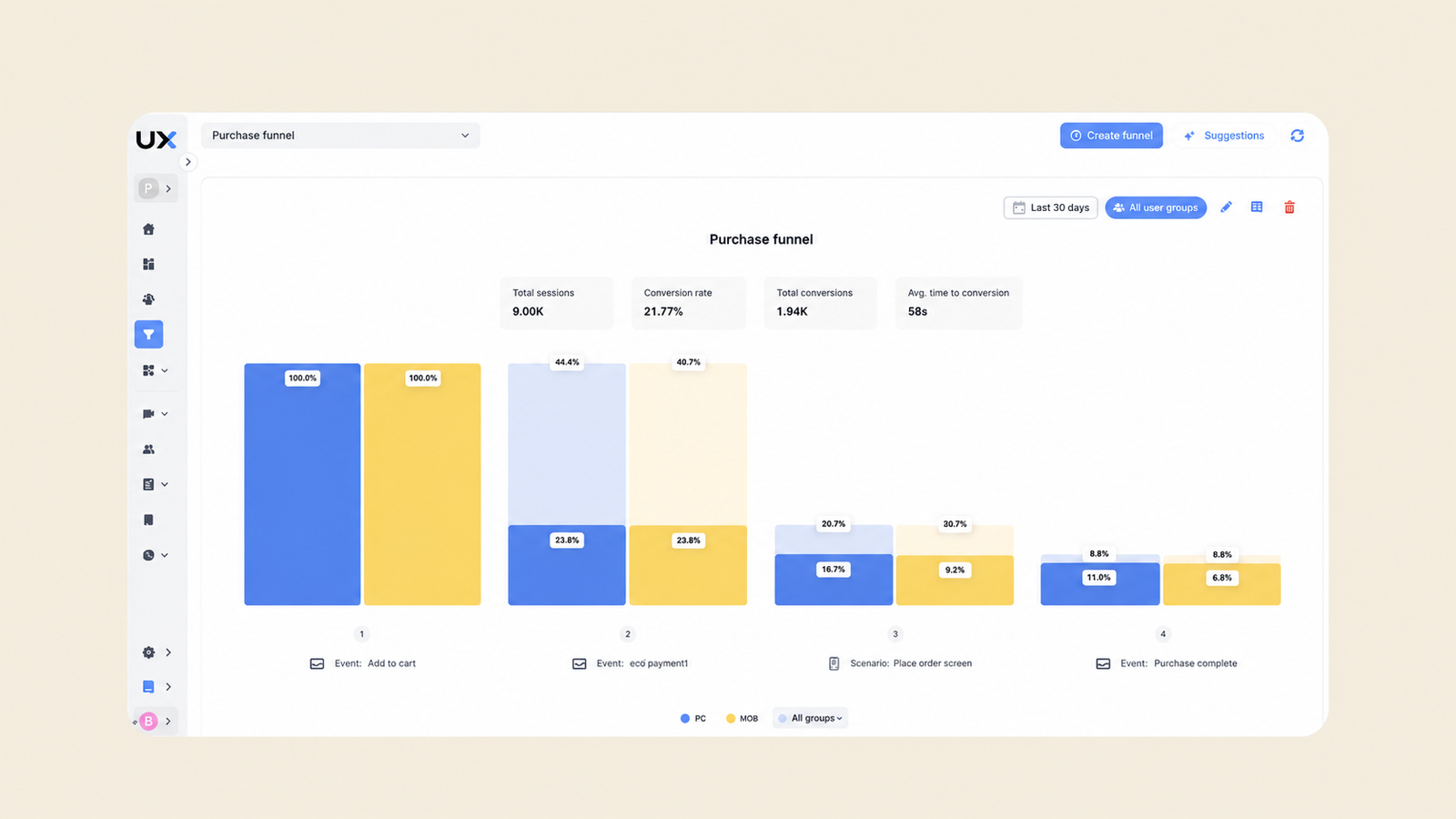Toggle the MOB series in the legend
Image resolution: width=1456 pixels, height=819 pixels.
pyautogui.click(x=743, y=719)
